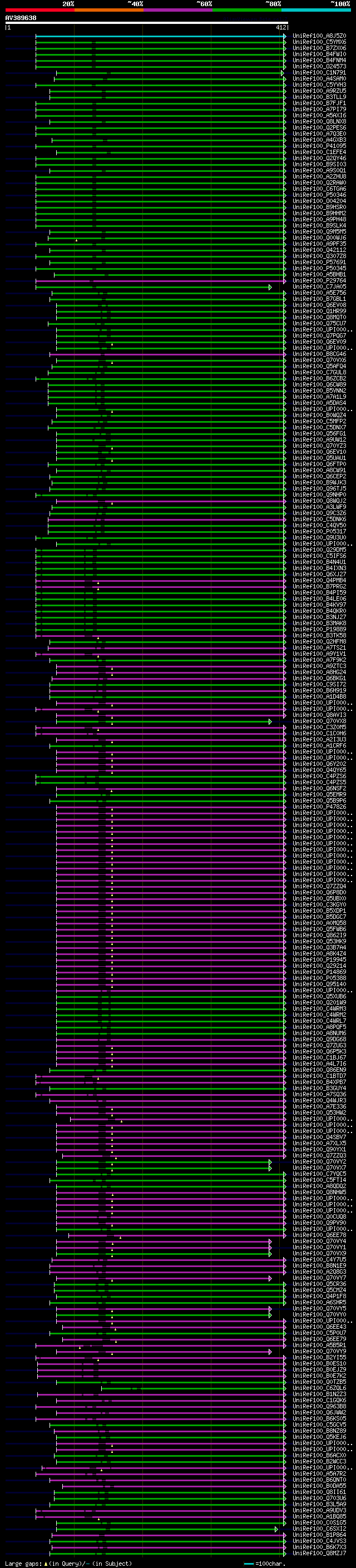
Task: Open the UniRef100_Q1HR99 entry
Action: [x=319, y=311]
